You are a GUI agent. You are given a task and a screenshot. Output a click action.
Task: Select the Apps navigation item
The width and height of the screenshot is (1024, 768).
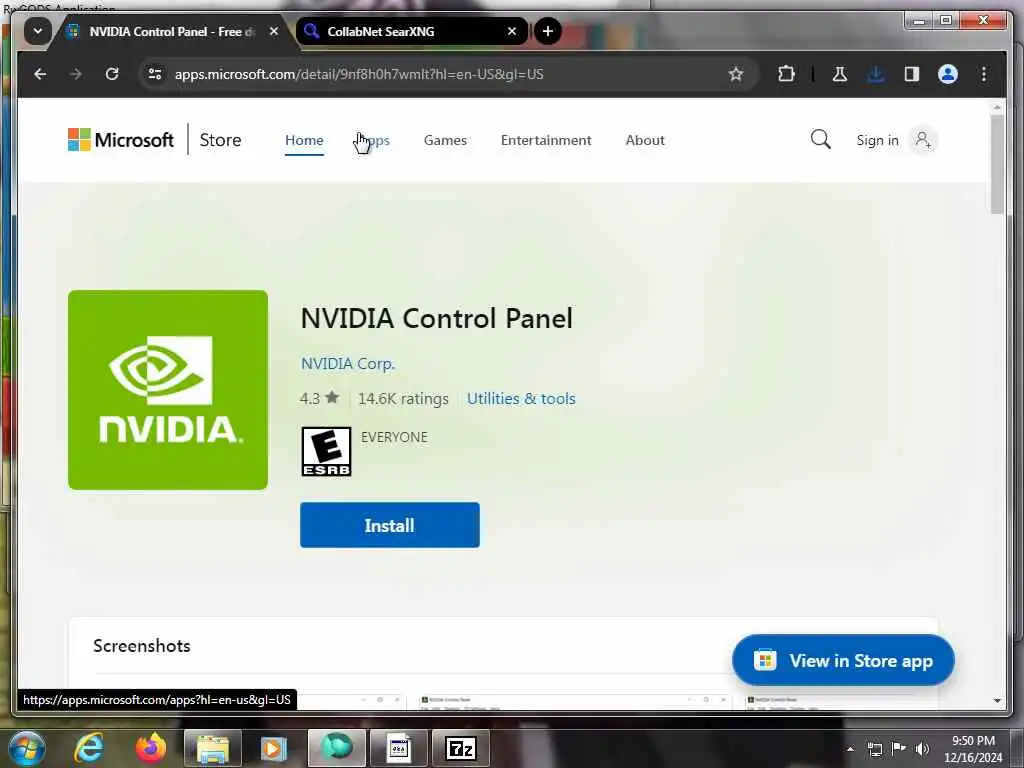point(374,140)
